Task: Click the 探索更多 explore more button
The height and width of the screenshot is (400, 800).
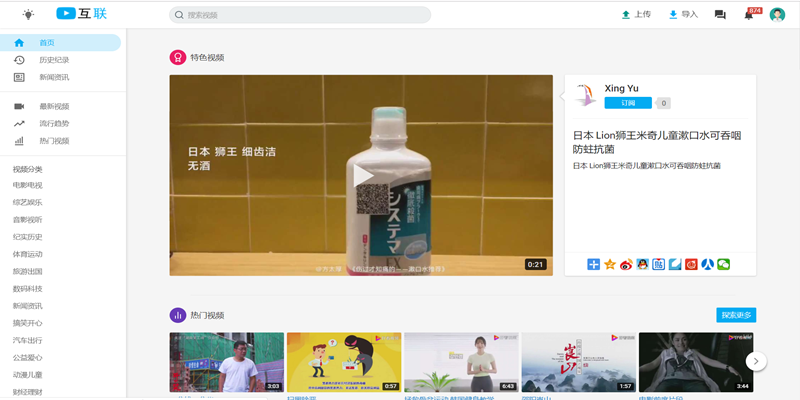Action: pos(736,315)
